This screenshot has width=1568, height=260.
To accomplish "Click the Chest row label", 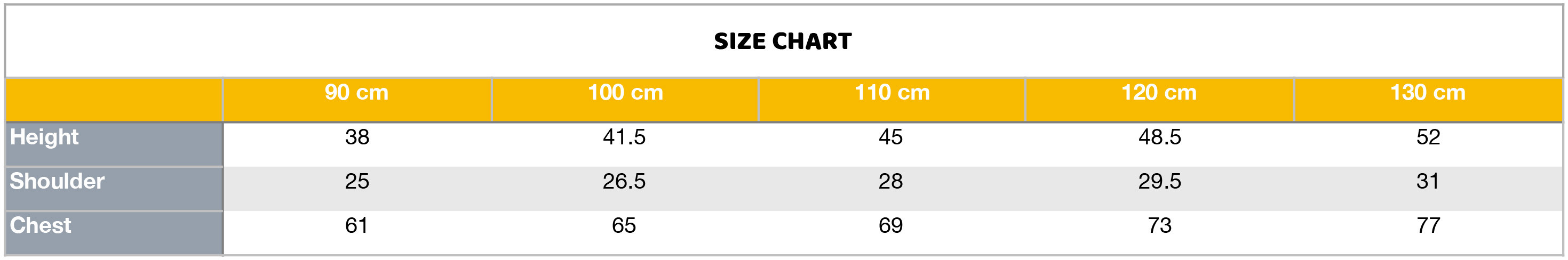I will pyautogui.click(x=41, y=225).
